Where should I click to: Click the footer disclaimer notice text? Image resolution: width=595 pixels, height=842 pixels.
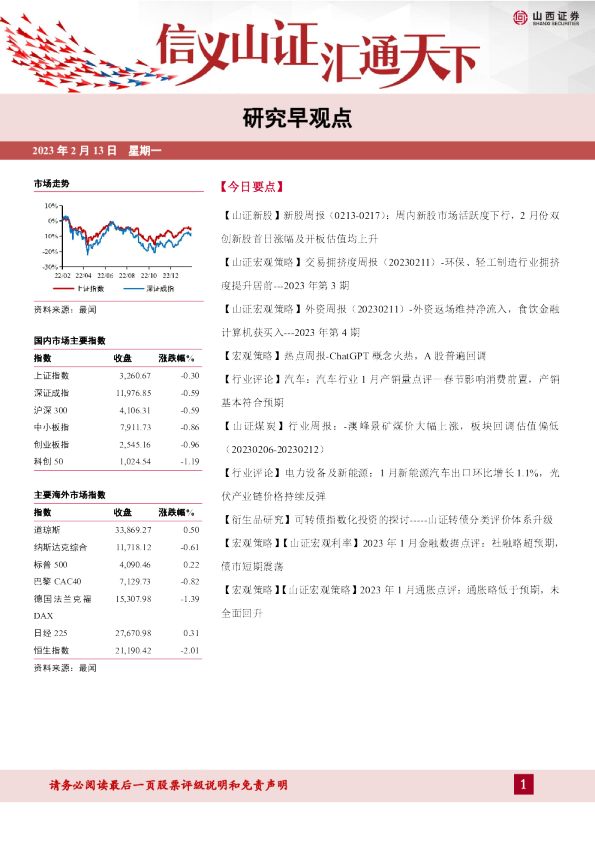point(169,785)
